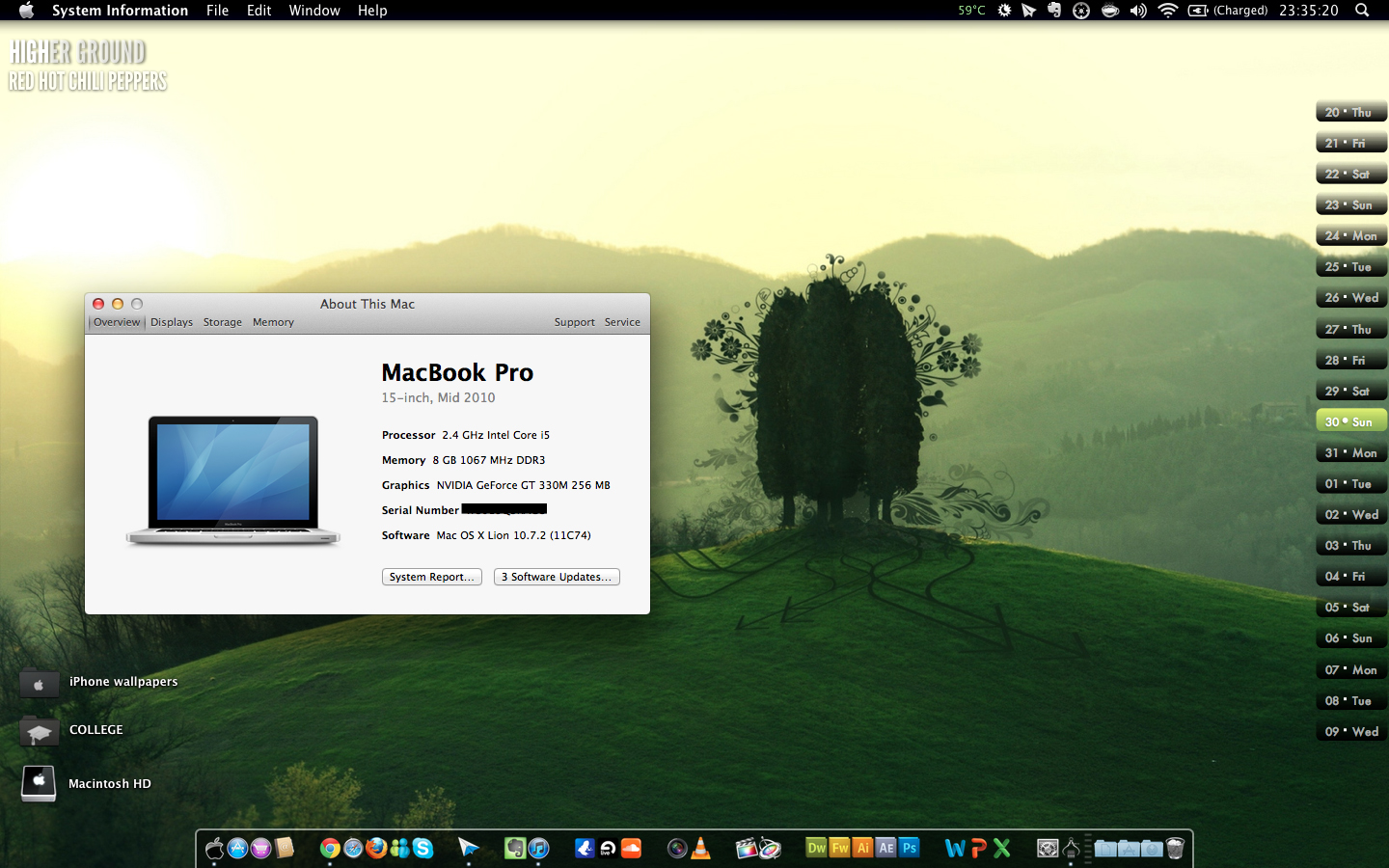Launch Evernote from the dock

click(515, 848)
